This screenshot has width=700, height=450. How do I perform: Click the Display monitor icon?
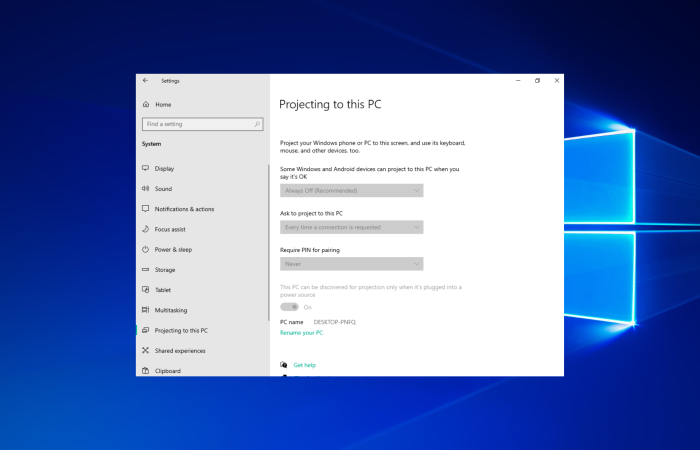click(145, 168)
